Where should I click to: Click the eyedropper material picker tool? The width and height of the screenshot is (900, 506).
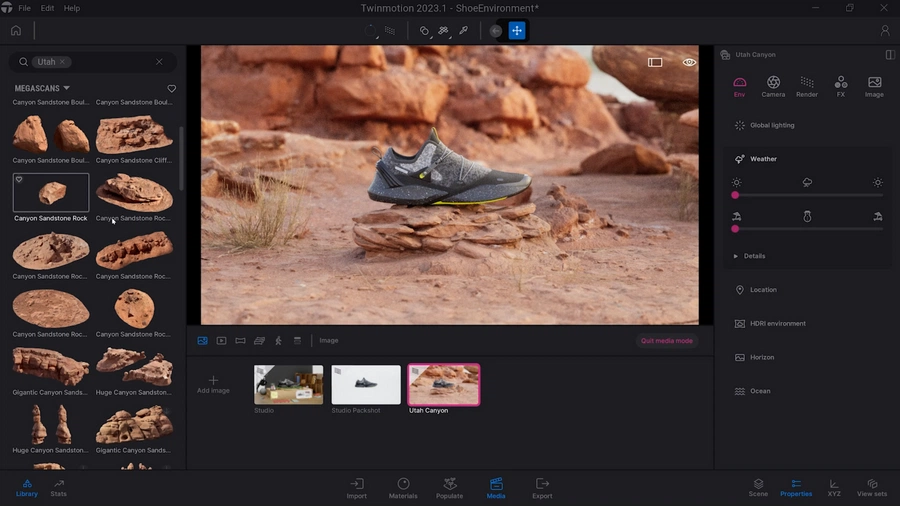(463, 31)
